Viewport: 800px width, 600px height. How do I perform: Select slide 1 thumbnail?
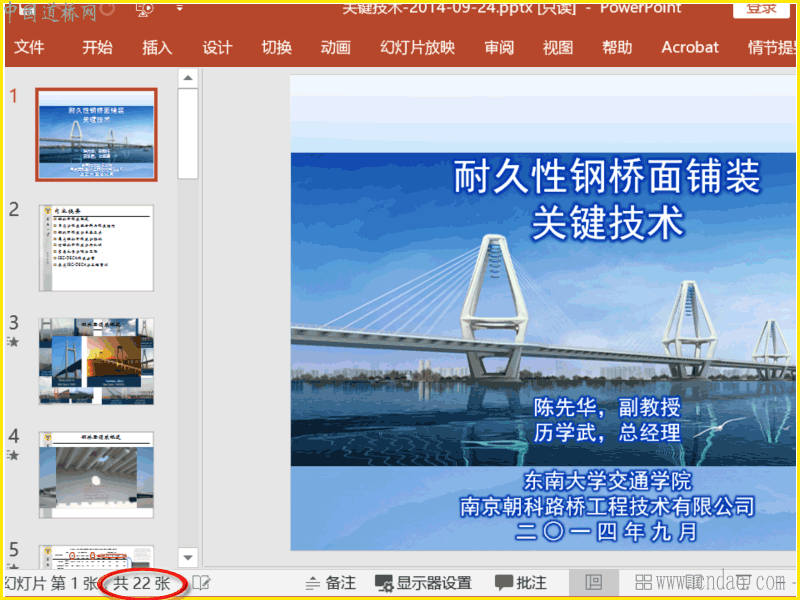(x=96, y=135)
